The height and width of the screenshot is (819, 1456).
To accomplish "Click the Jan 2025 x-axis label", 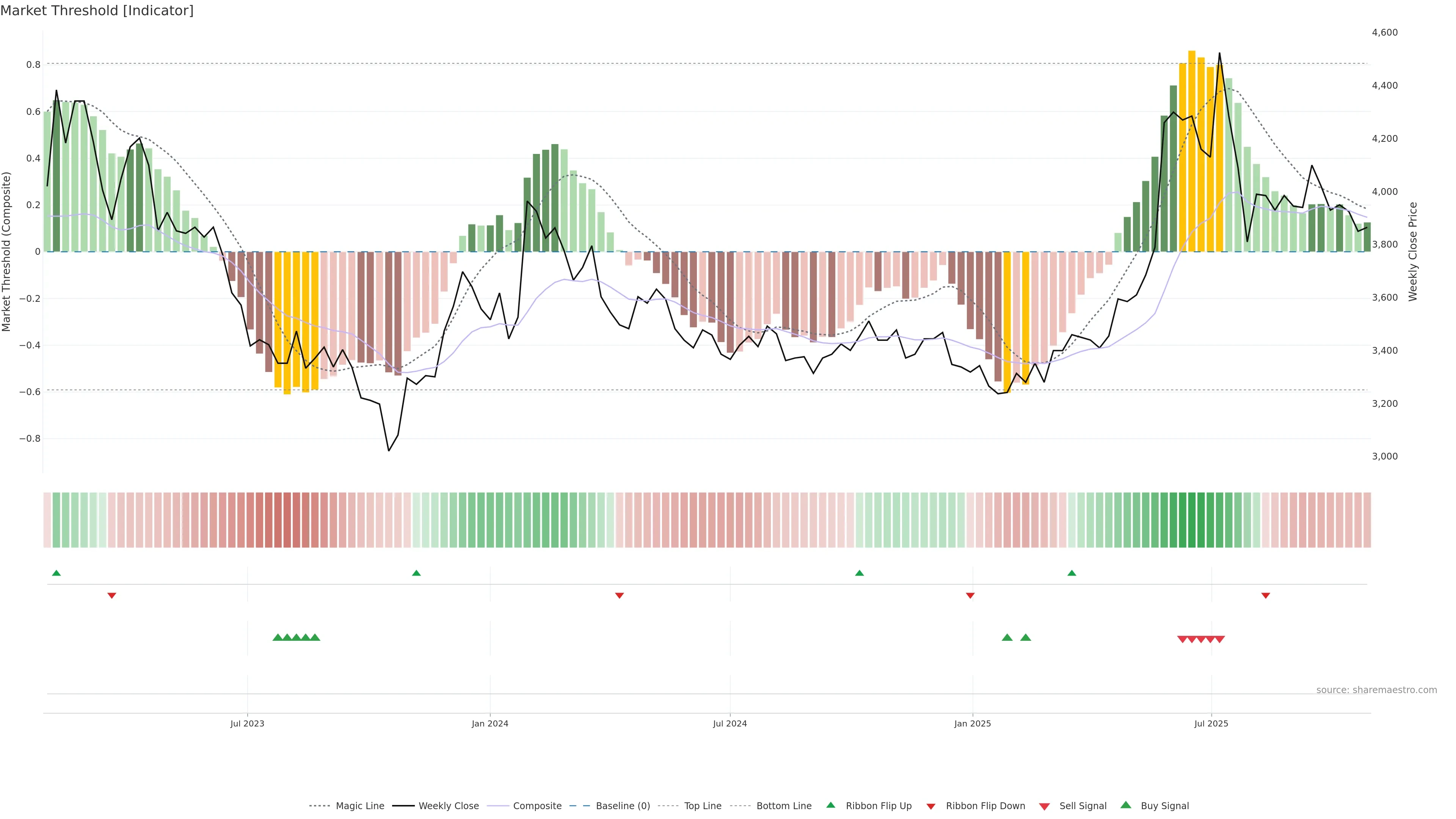I will (972, 723).
